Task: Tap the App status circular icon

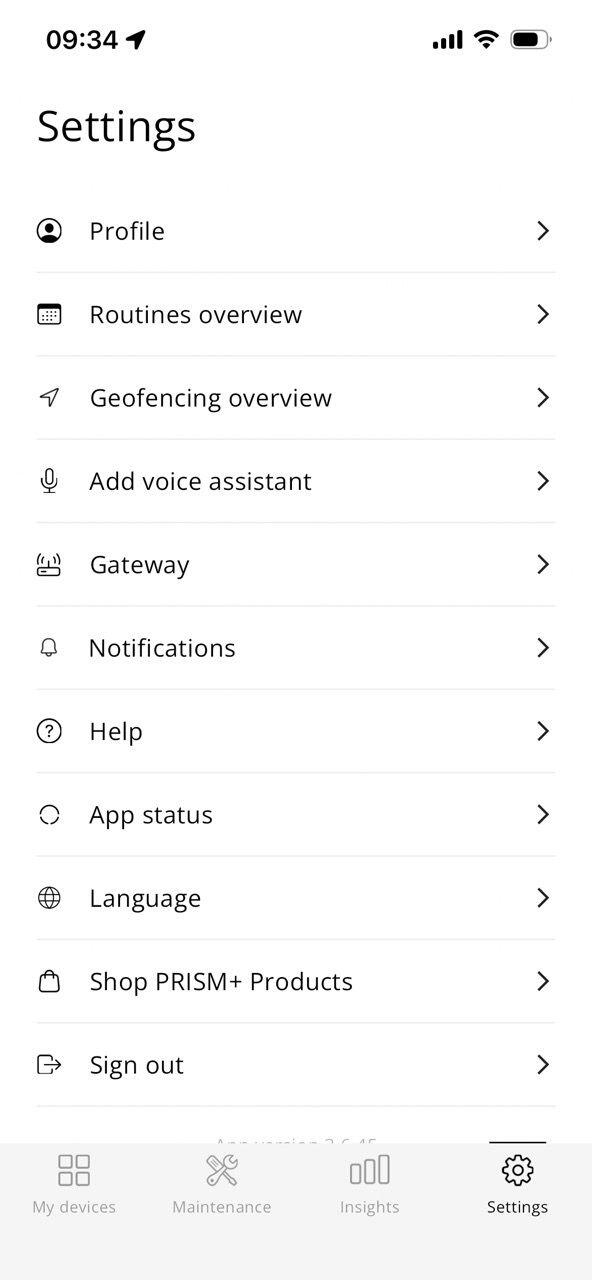Action: click(49, 815)
